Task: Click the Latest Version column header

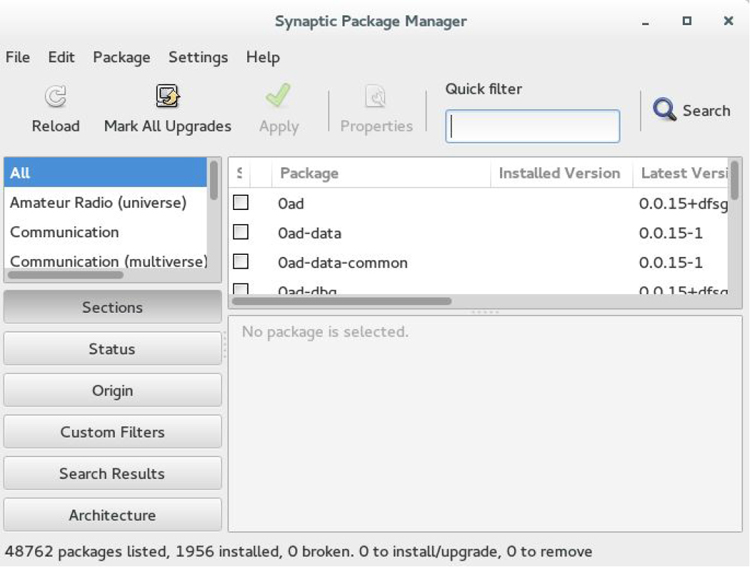Action: click(x=684, y=173)
